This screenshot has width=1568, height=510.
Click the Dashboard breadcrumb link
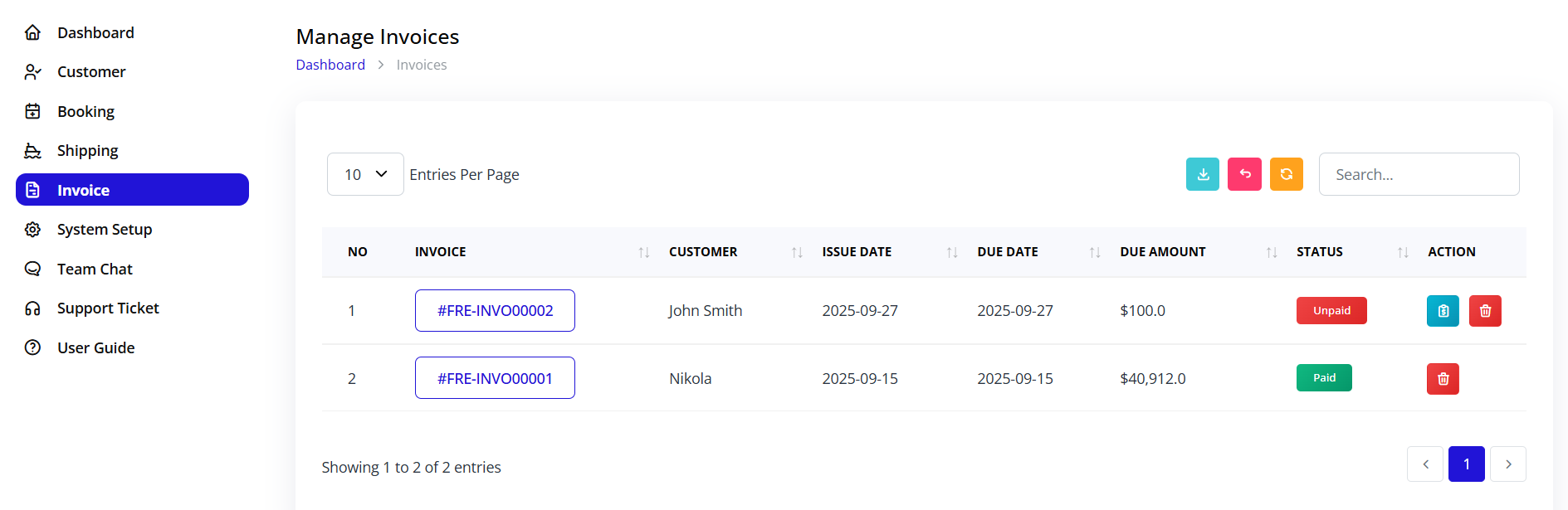(x=330, y=65)
